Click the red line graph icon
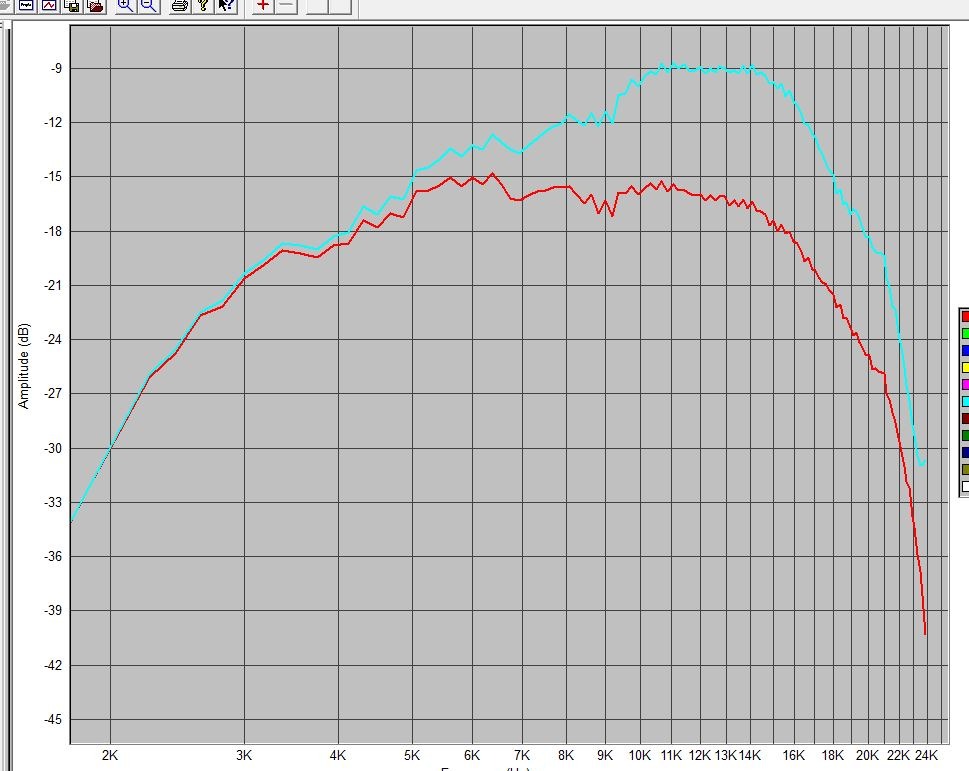Viewport: 969px width, 771px height. click(49, 5)
